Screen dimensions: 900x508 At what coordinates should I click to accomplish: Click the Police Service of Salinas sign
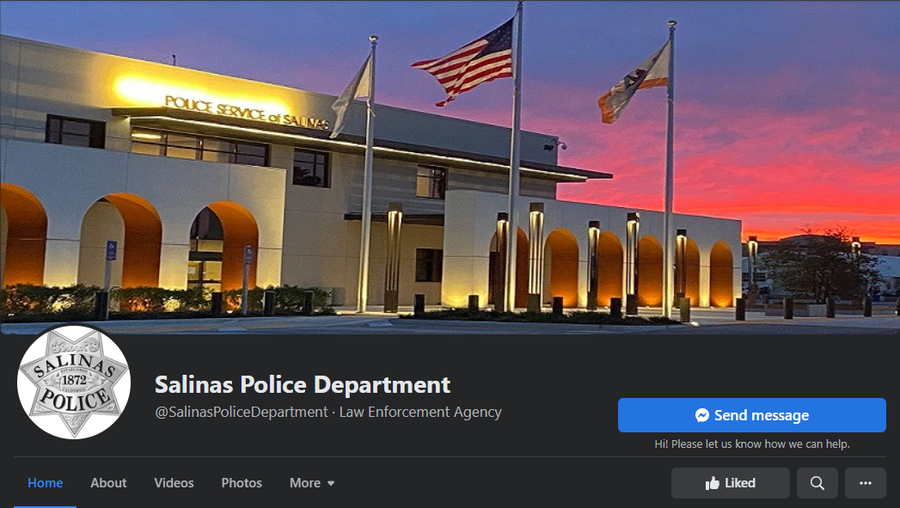click(247, 112)
